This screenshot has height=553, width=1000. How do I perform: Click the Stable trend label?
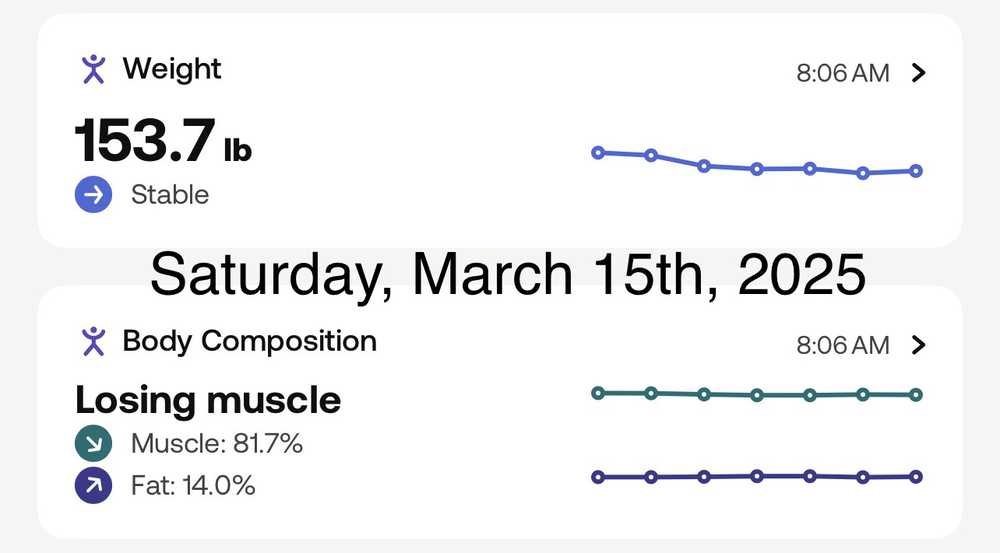tap(170, 195)
